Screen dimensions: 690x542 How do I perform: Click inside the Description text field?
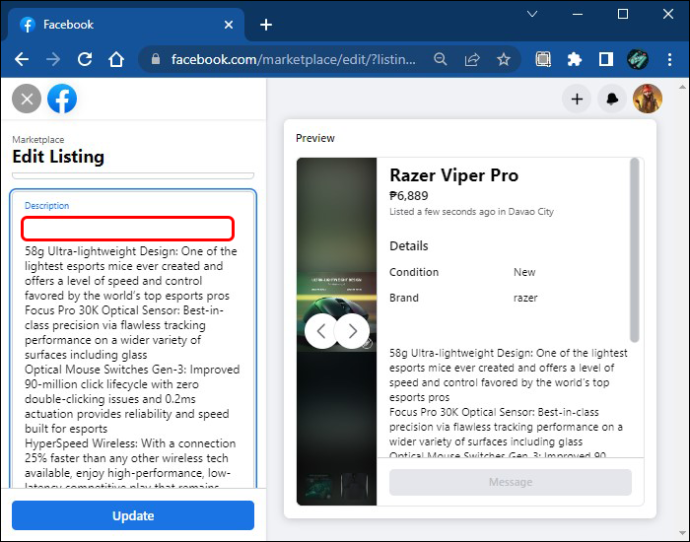click(133, 339)
